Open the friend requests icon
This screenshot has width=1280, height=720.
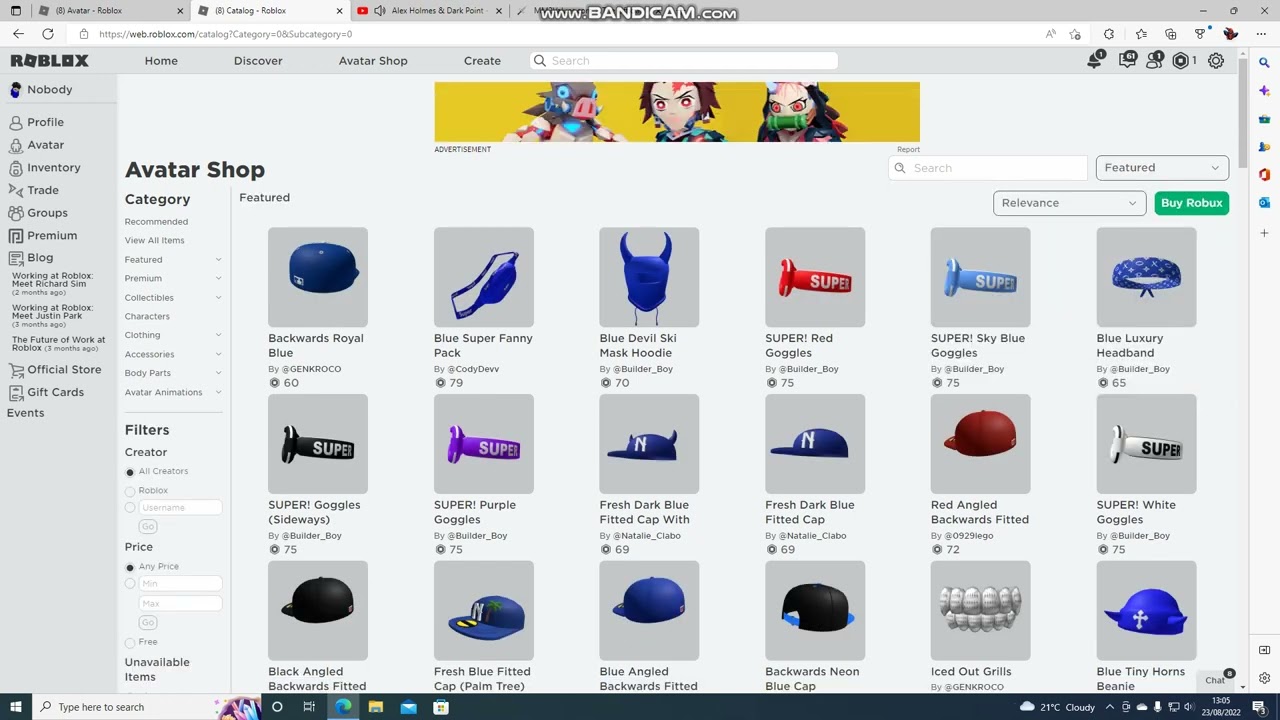point(1155,61)
